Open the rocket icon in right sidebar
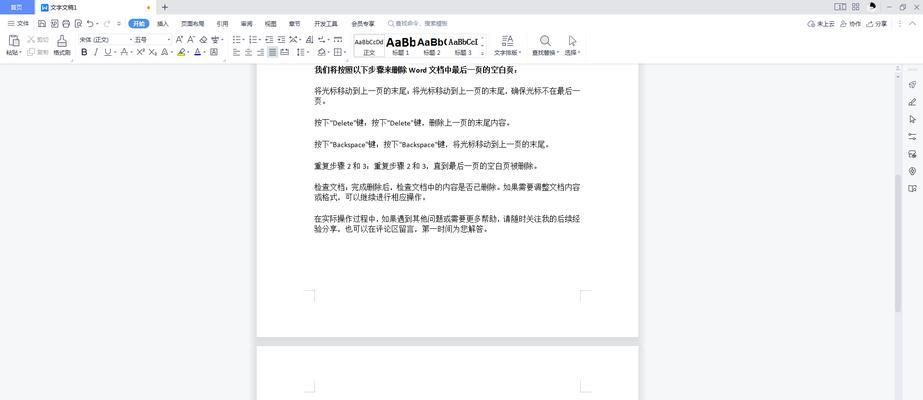This screenshot has height=400, width=923. click(912, 85)
